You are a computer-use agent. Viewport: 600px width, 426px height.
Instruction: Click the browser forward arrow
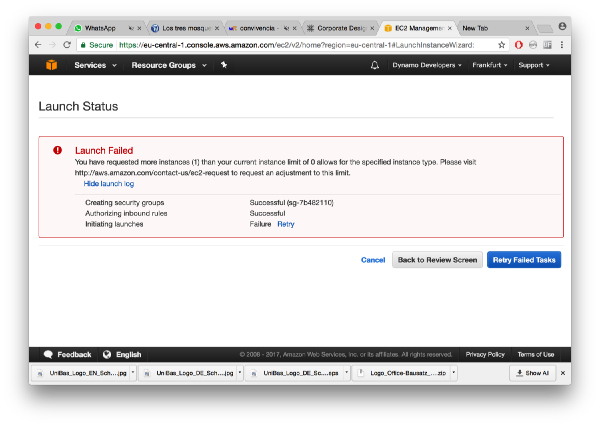pos(52,45)
